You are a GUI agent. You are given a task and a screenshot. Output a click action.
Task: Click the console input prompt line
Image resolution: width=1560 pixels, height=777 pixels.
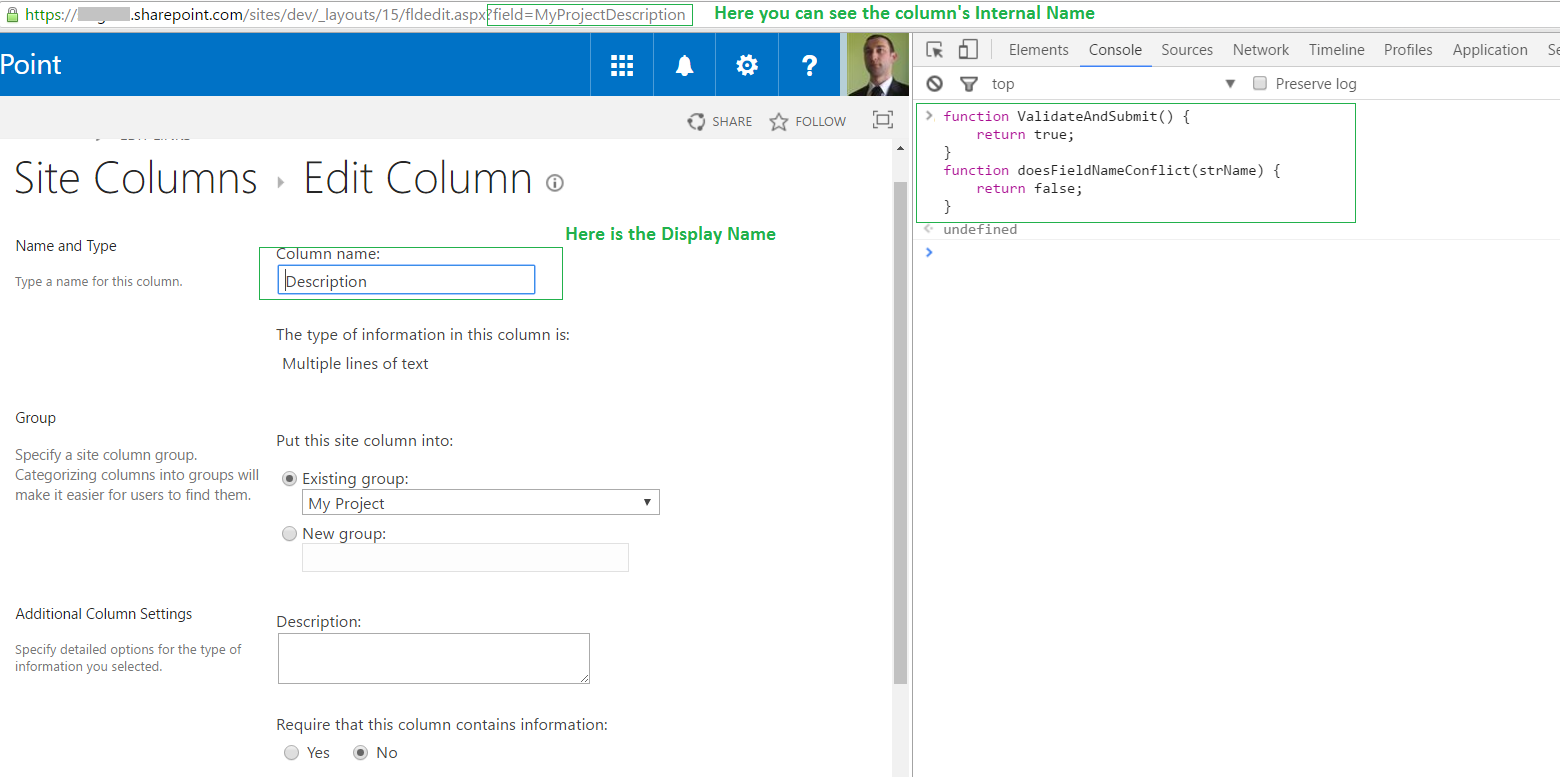click(x=1238, y=252)
